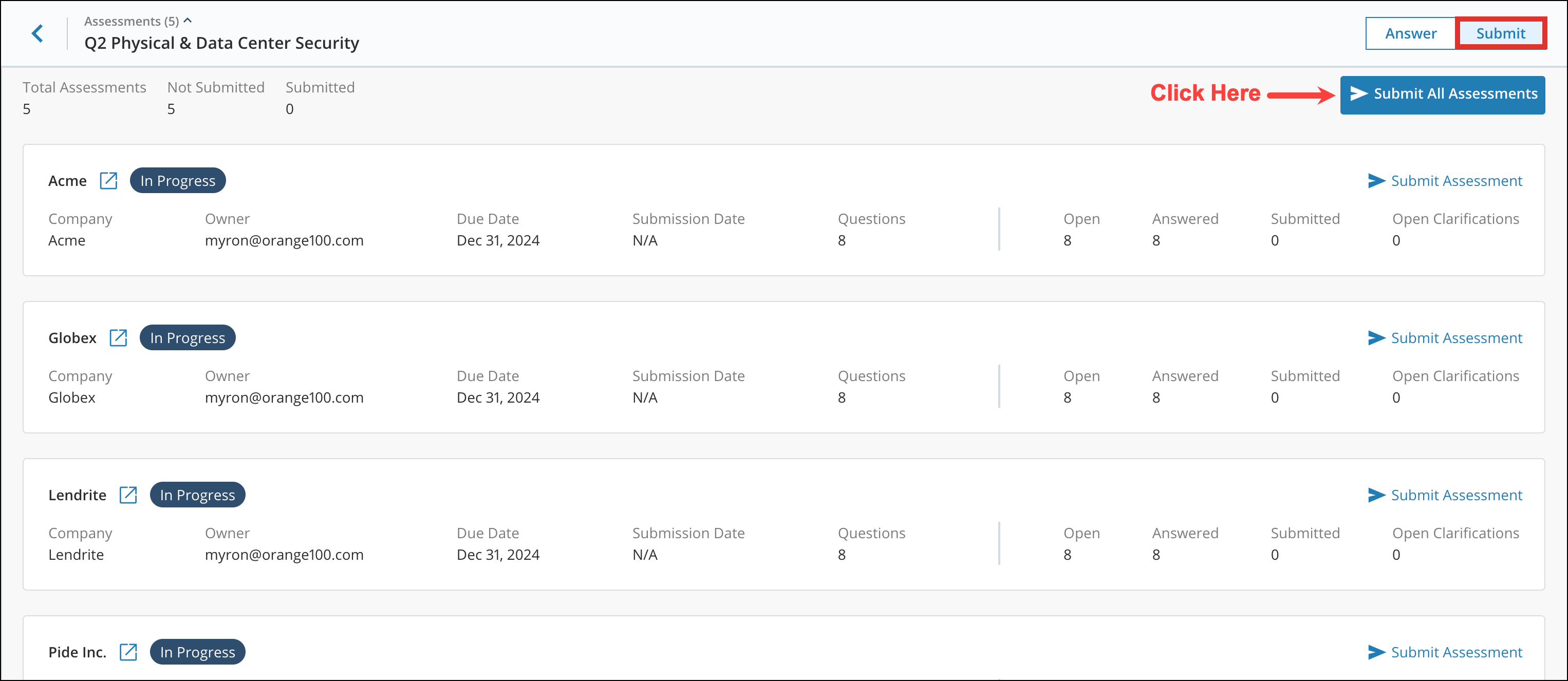Open Acme assessment external link icon
This screenshot has height=681, width=1568.
tap(108, 181)
